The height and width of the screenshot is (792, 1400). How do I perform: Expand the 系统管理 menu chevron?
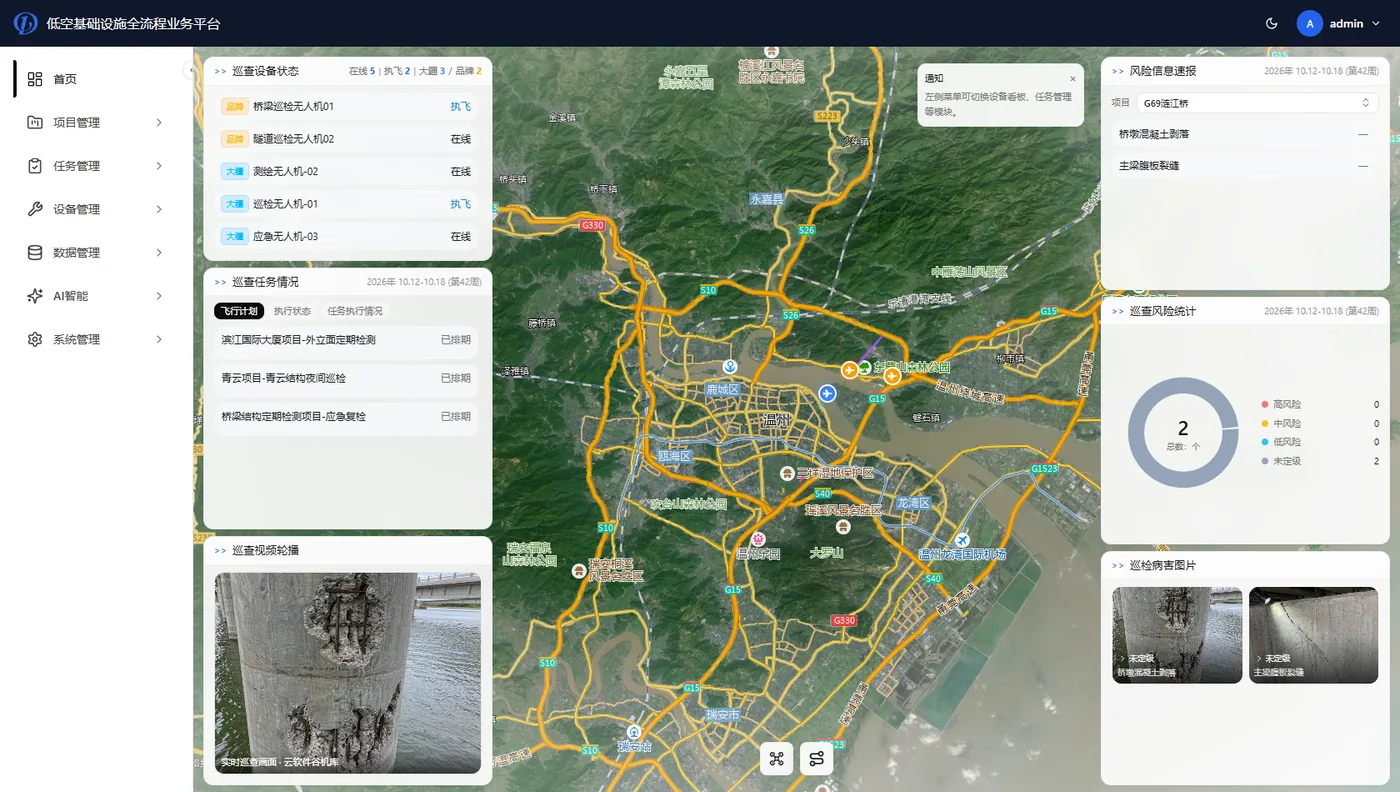click(x=159, y=340)
